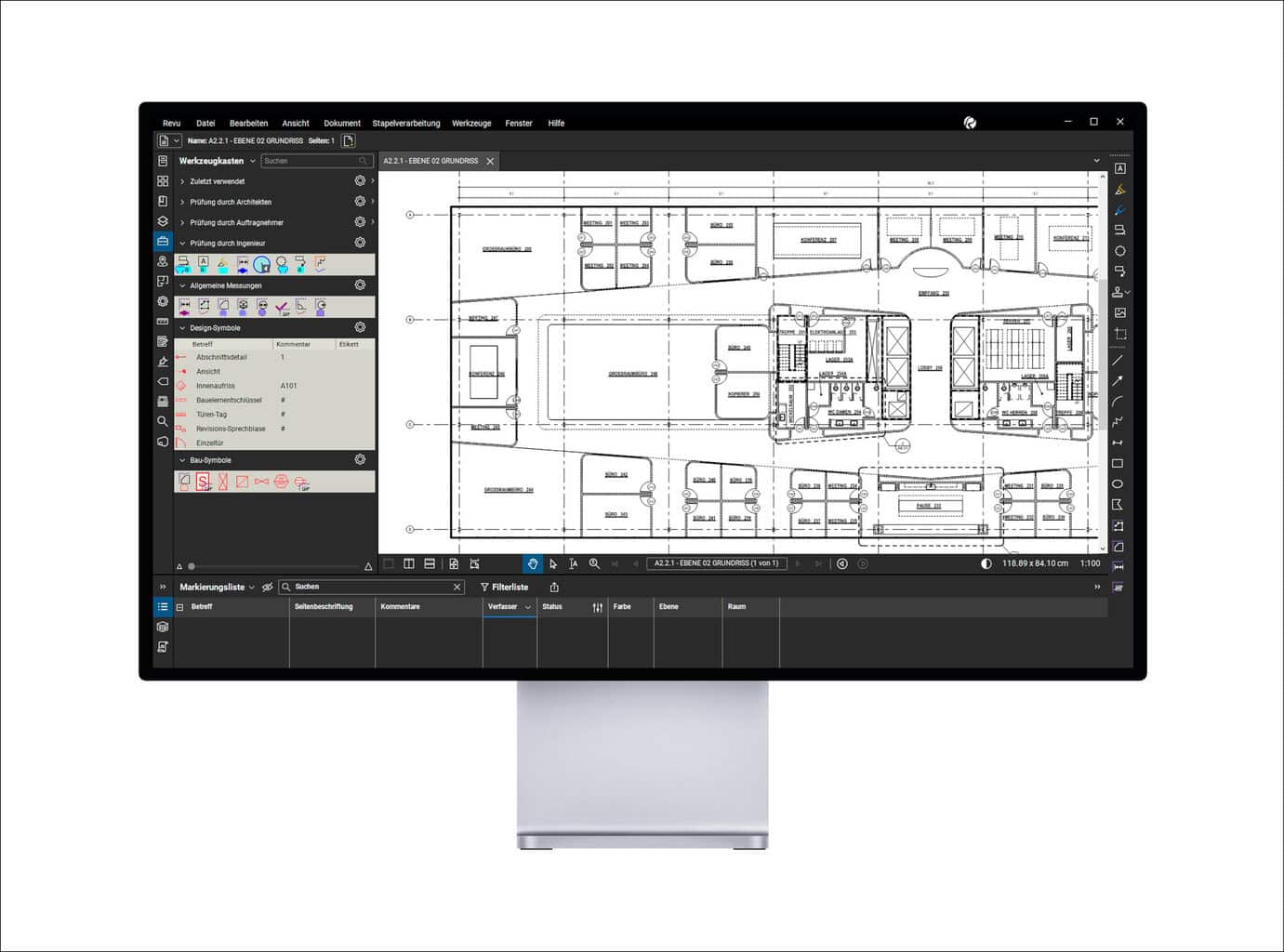Click the Image insert tool

(x=1119, y=313)
